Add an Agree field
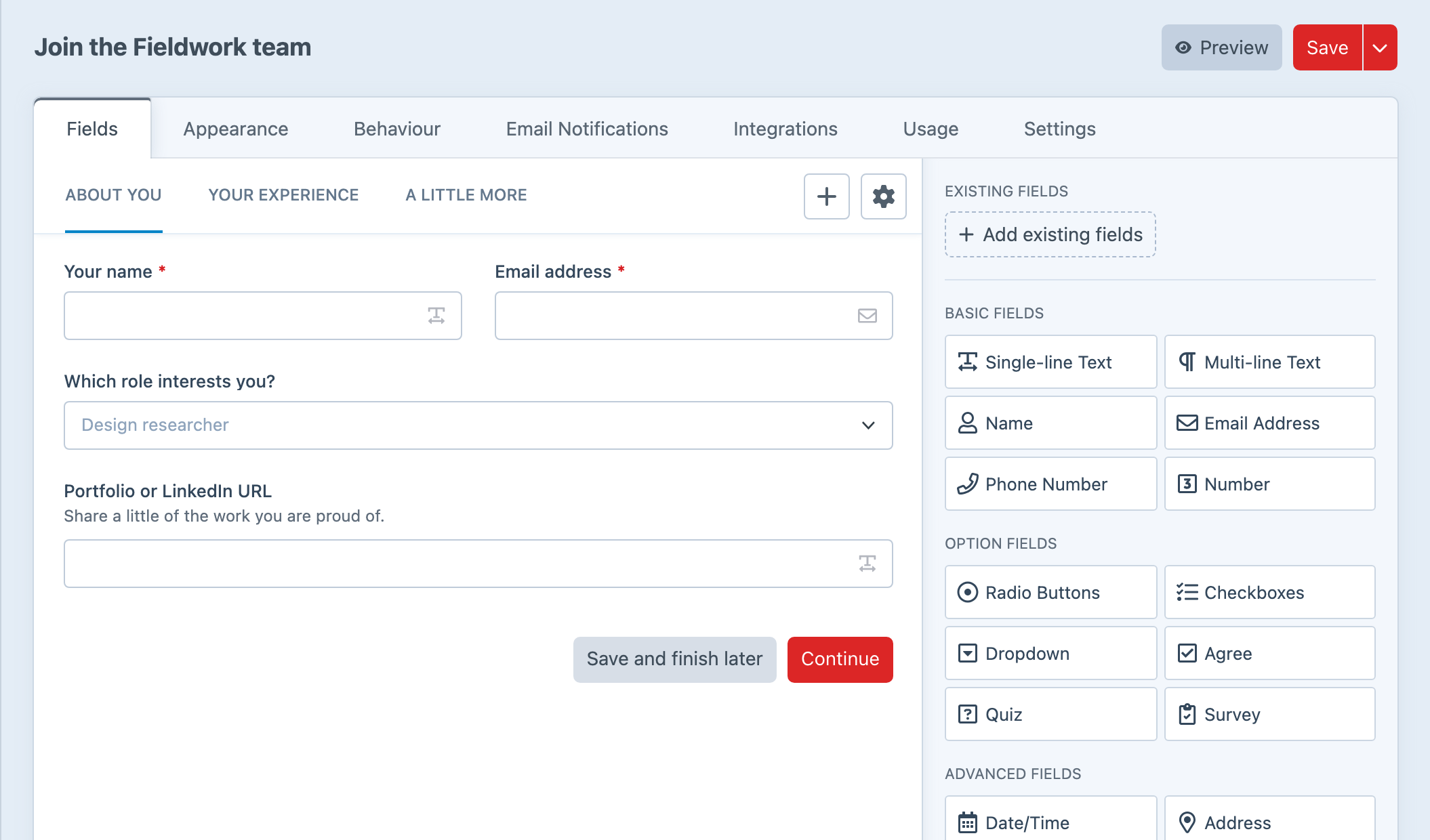The width and height of the screenshot is (1430, 840). tap(1269, 653)
